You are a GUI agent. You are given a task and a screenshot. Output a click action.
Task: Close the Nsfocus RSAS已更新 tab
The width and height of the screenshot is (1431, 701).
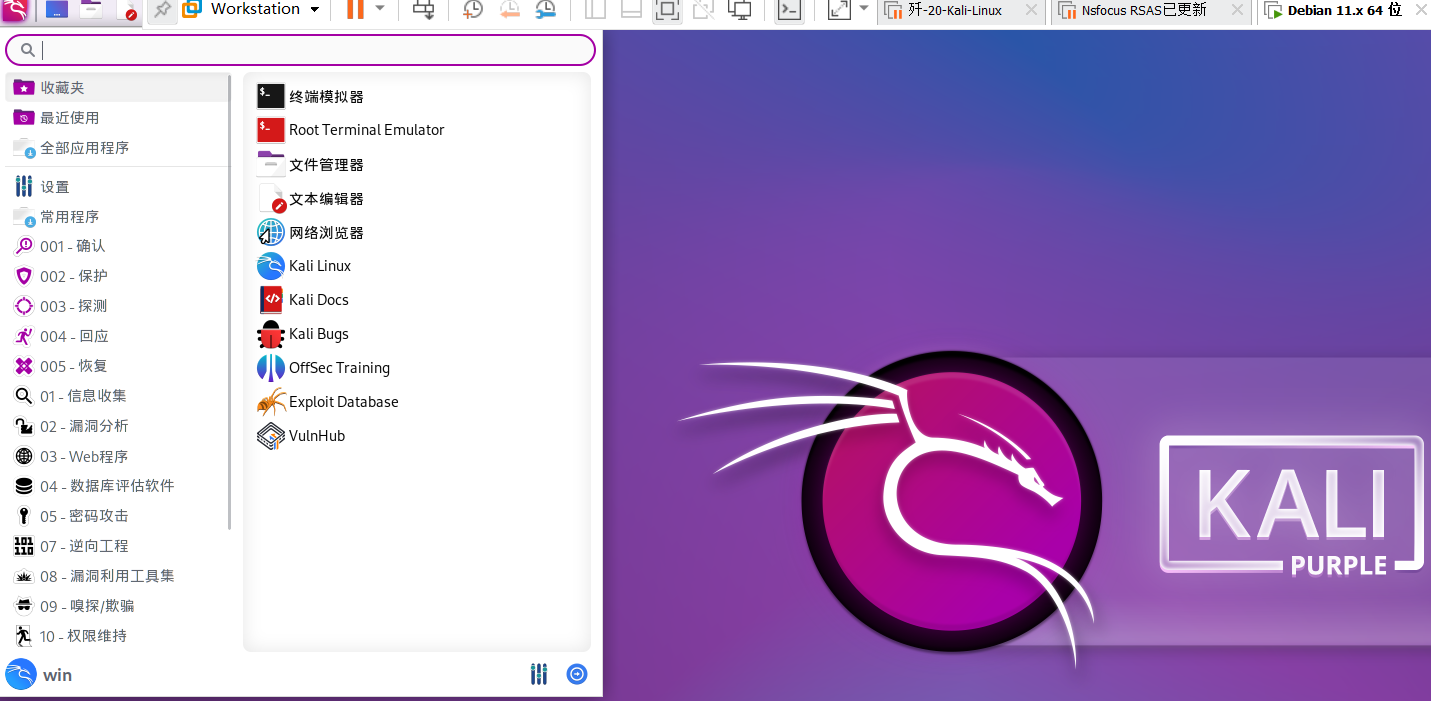1238,10
